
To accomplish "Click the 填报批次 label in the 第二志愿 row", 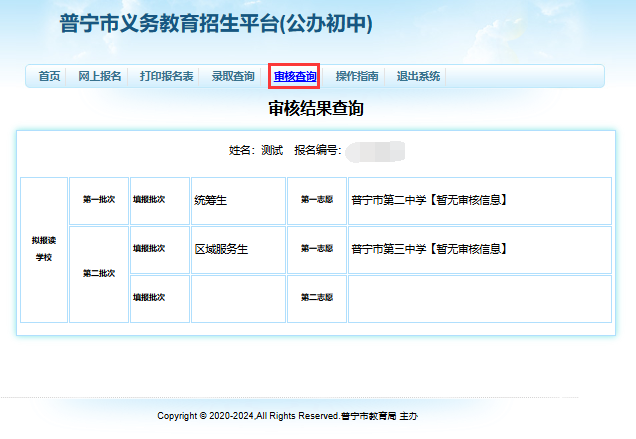I will coord(149,297).
